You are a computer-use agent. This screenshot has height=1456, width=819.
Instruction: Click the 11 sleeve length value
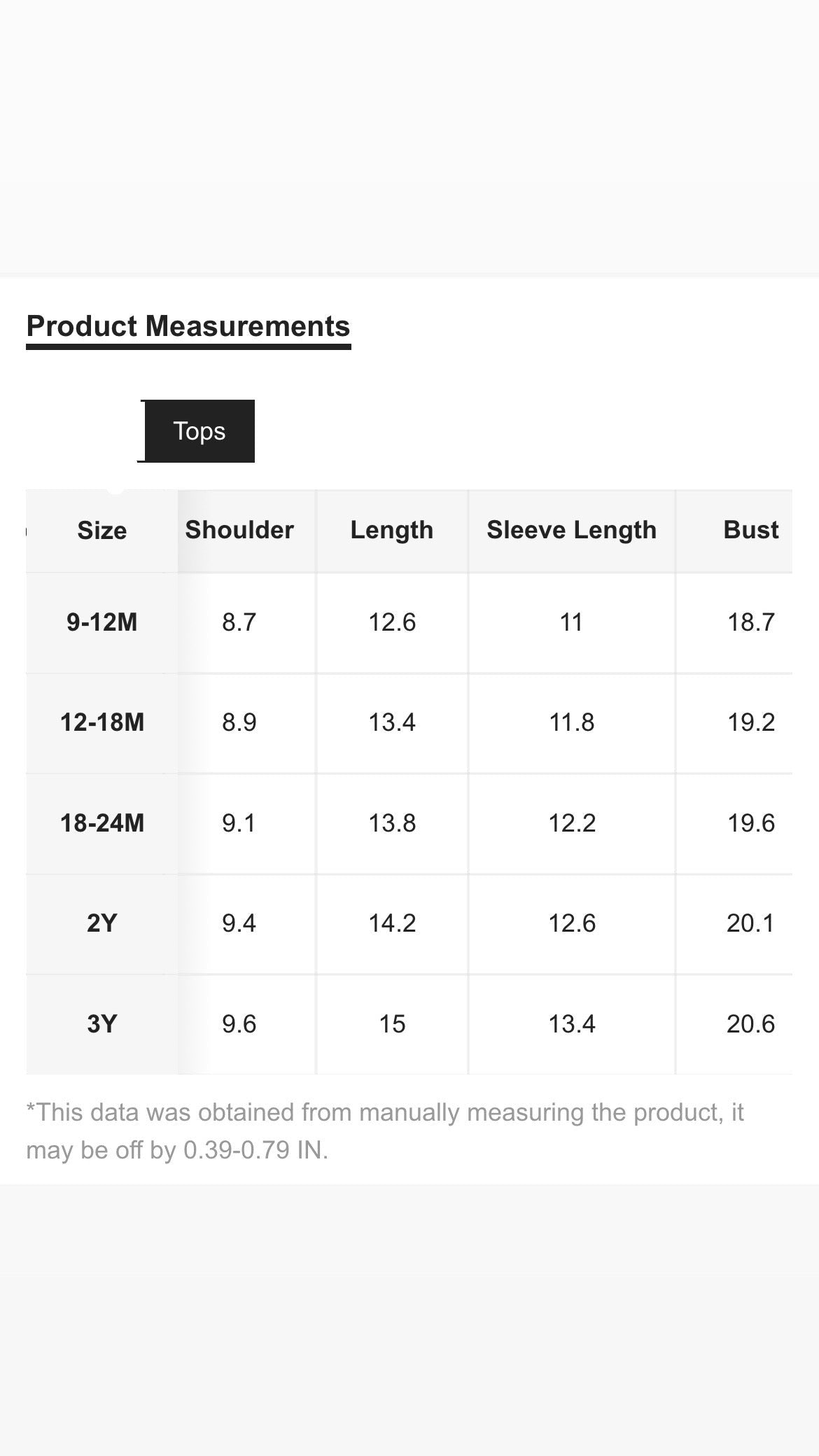click(571, 622)
